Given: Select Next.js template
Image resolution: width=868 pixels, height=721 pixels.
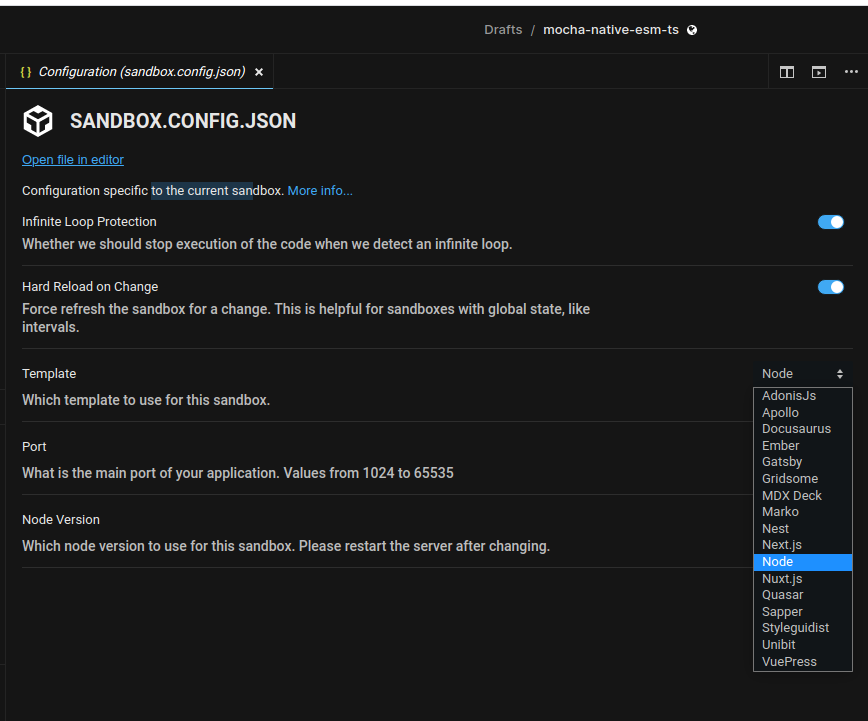Looking at the screenshot, I should click(802, 545).
